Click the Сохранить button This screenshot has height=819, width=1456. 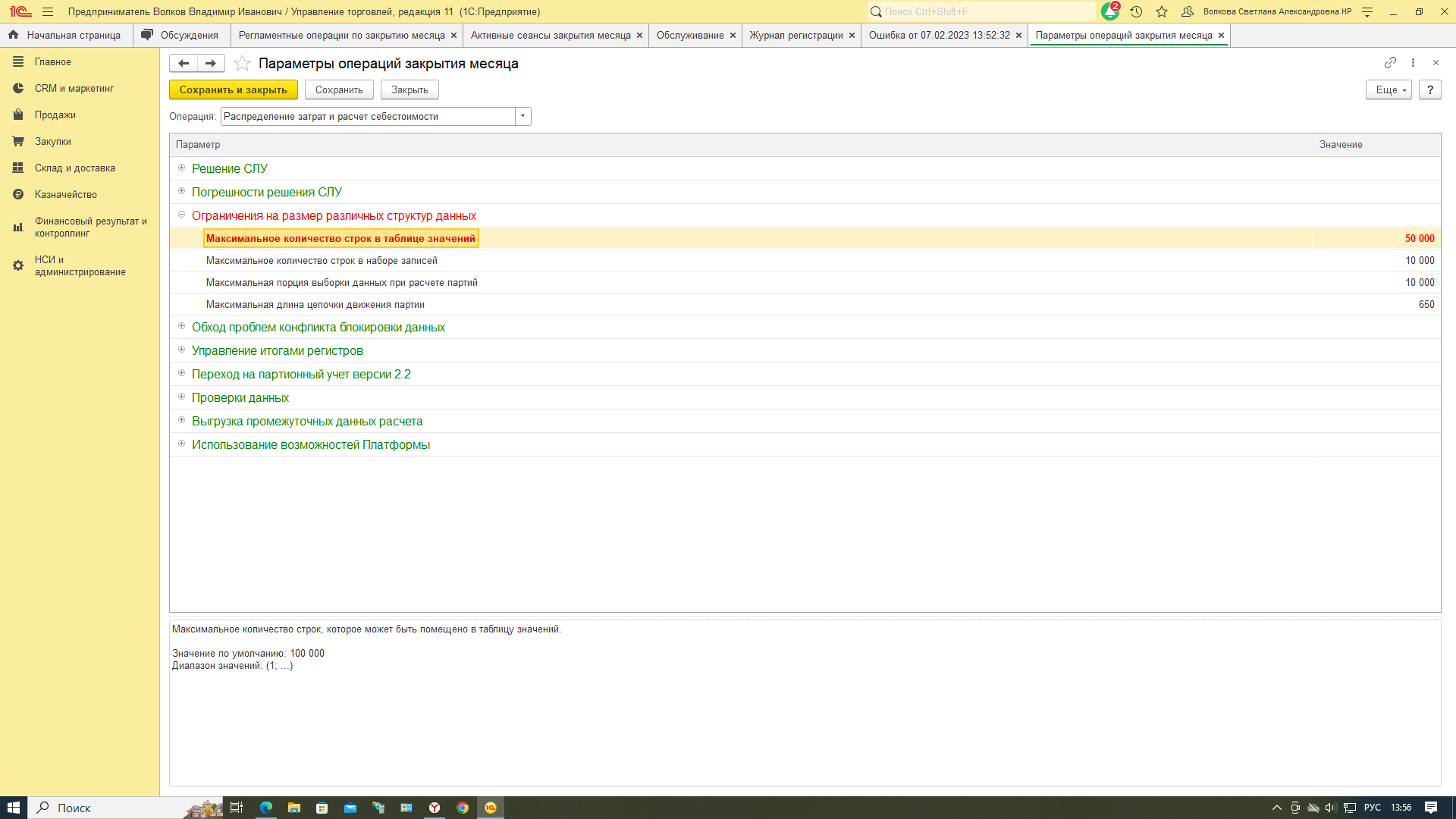tap(339, 89)
